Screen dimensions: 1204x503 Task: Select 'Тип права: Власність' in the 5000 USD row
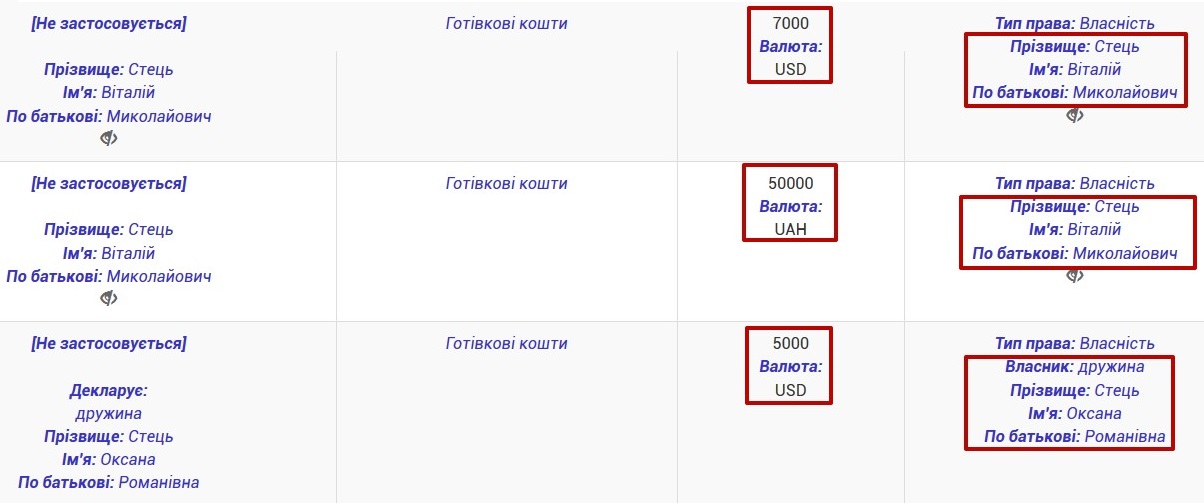point(1074,343)
